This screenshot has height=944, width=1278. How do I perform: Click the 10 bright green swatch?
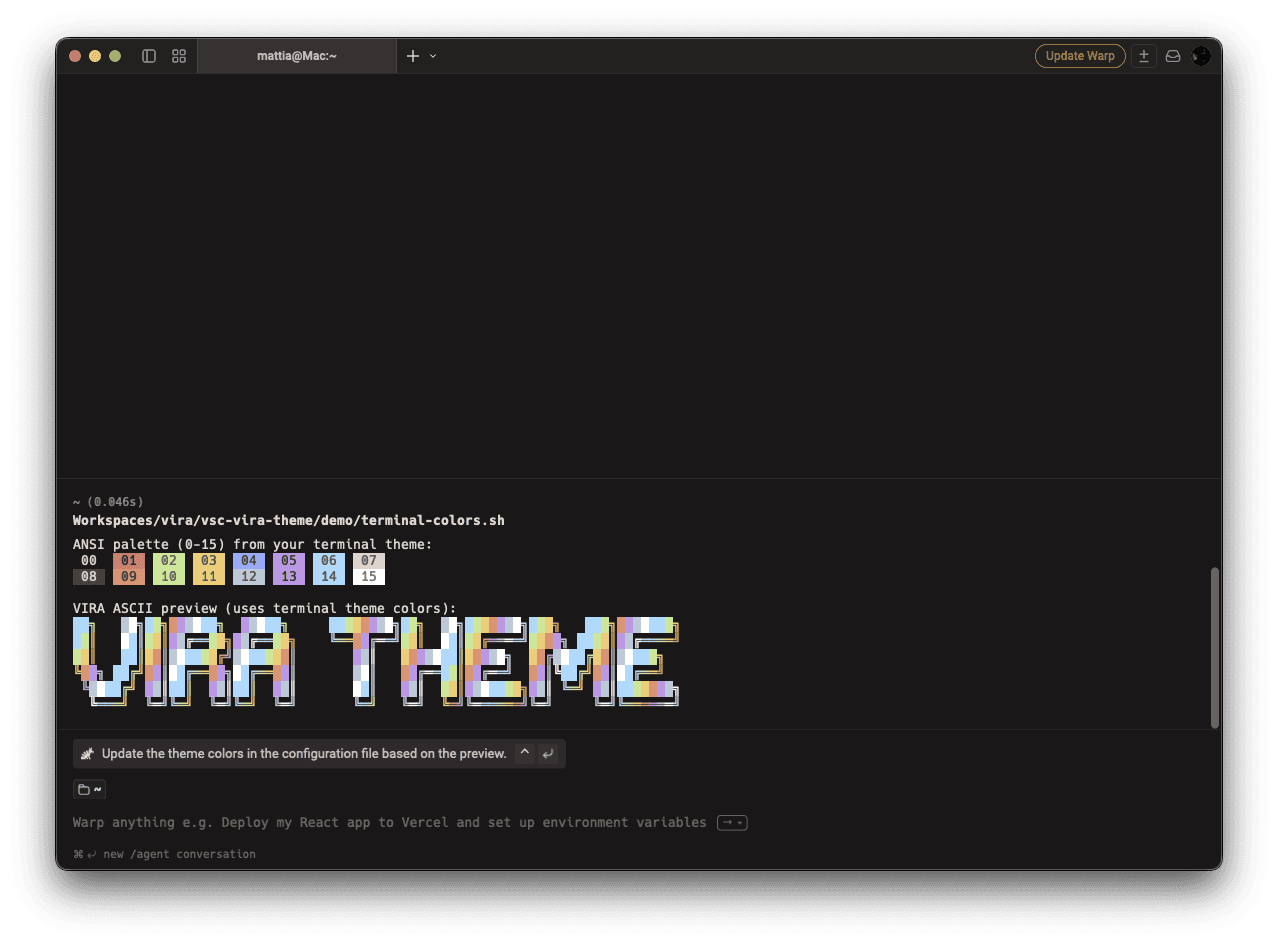tap(169, 577)
